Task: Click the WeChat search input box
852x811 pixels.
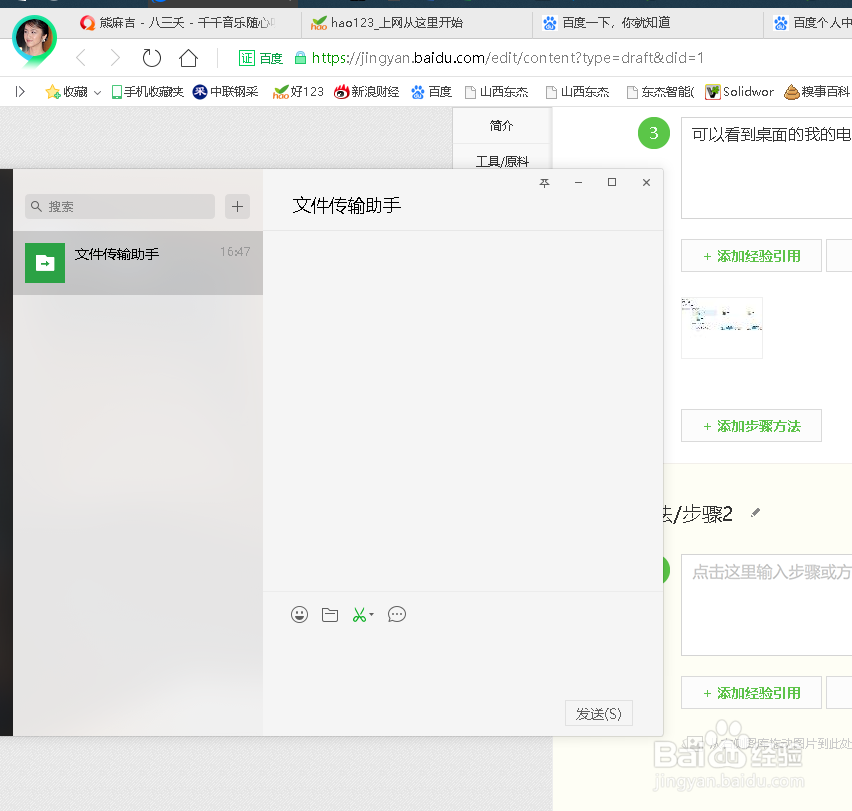Action: click(x=119, y=206)
